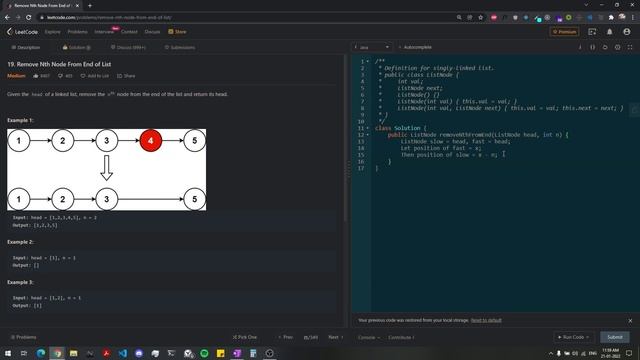
Task: Go back in the browser
Action: [x=7, y=18]
